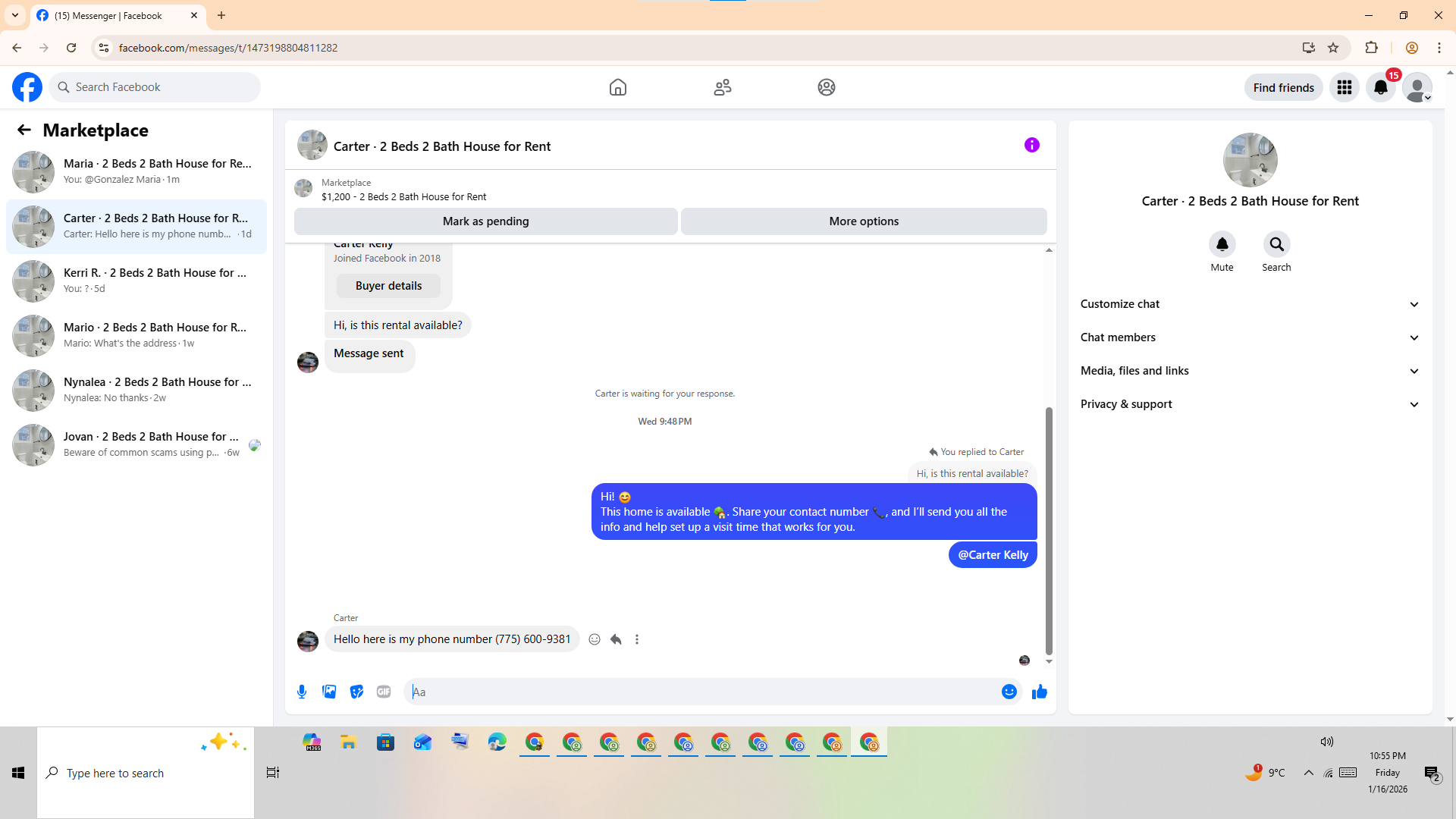
Task: Toggle the conversation information panel
Action: (1031, 145)
